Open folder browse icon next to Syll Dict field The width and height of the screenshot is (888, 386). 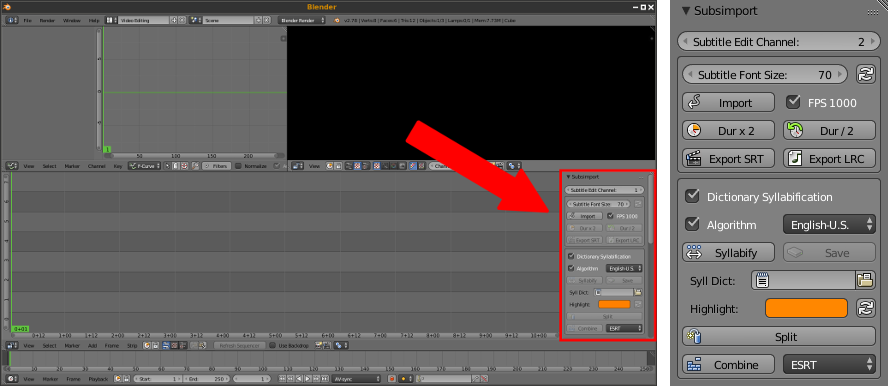coord(865,280)
